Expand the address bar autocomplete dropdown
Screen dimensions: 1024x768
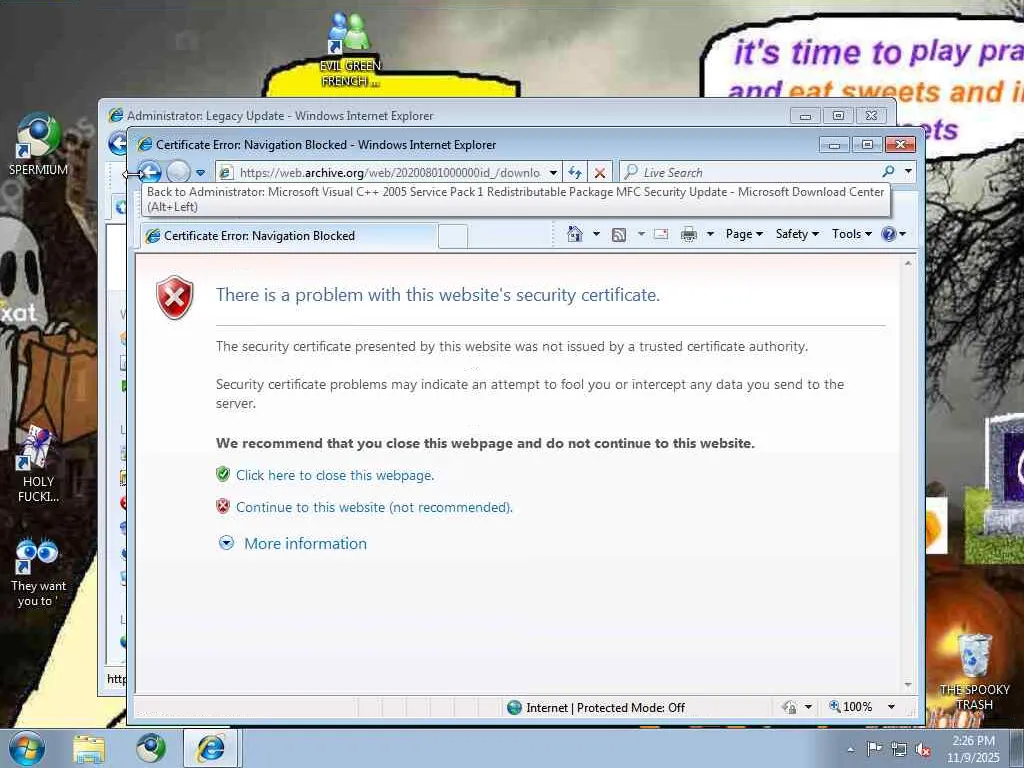coord(553,172)
